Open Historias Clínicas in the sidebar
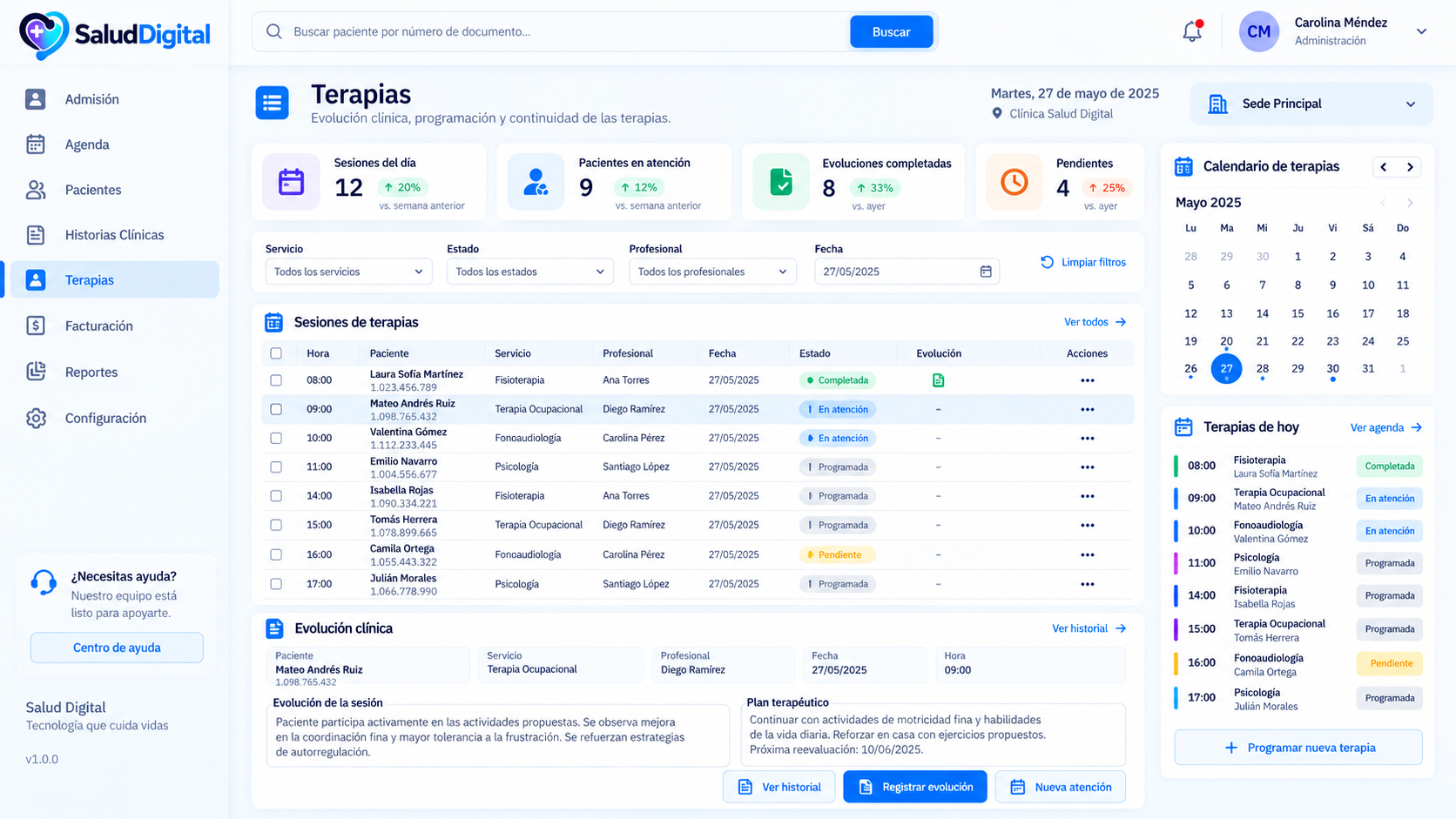The width and height of the screenshot is (1456, 819). pyautogui.click(x=114, y=235)
